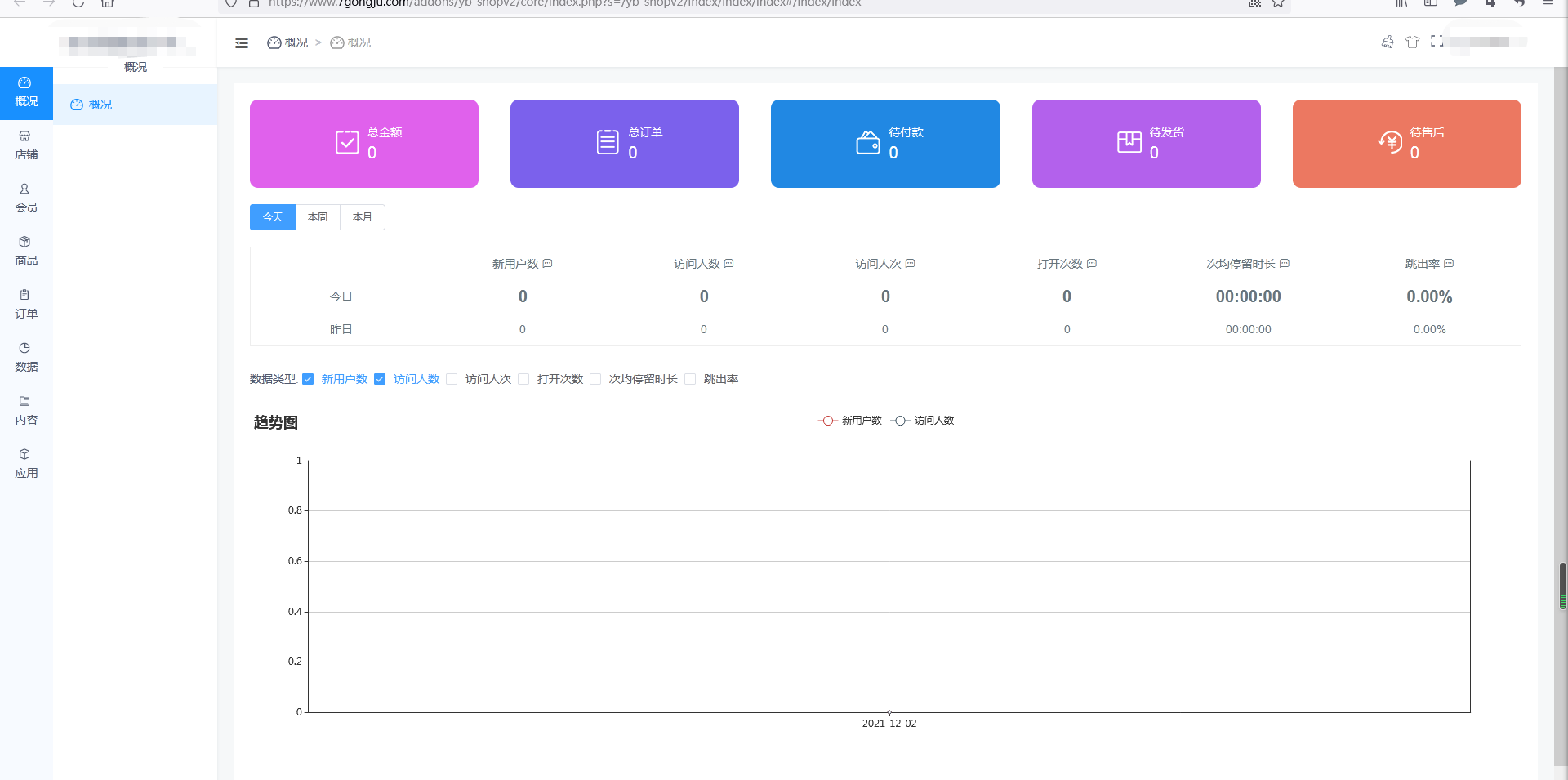Open the 总订单 summary card

pyautogui.click(x=625, y=144)
